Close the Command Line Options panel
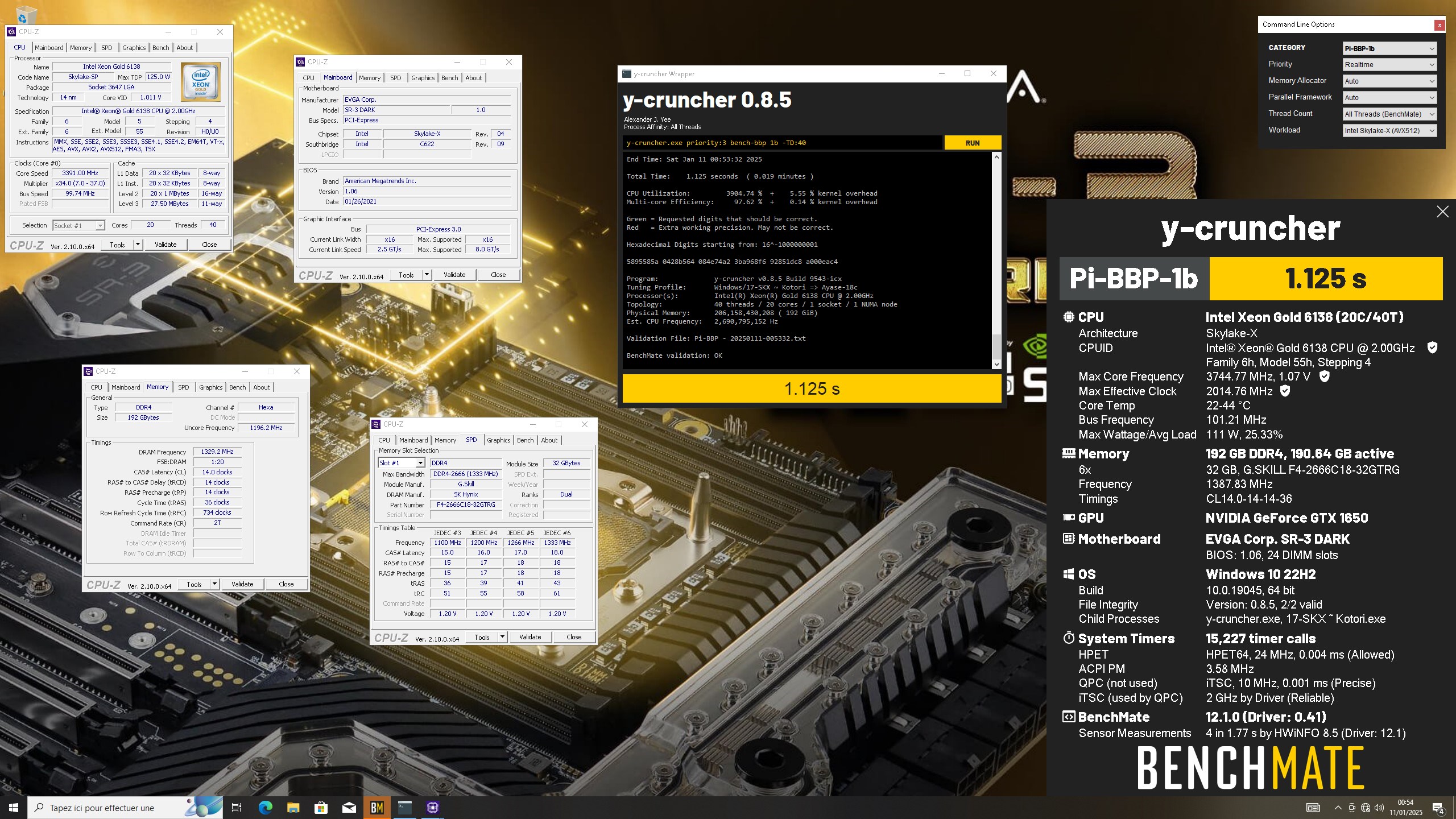The height and width of the screenshot is (819, 1456). click(x=1440, y=25)
